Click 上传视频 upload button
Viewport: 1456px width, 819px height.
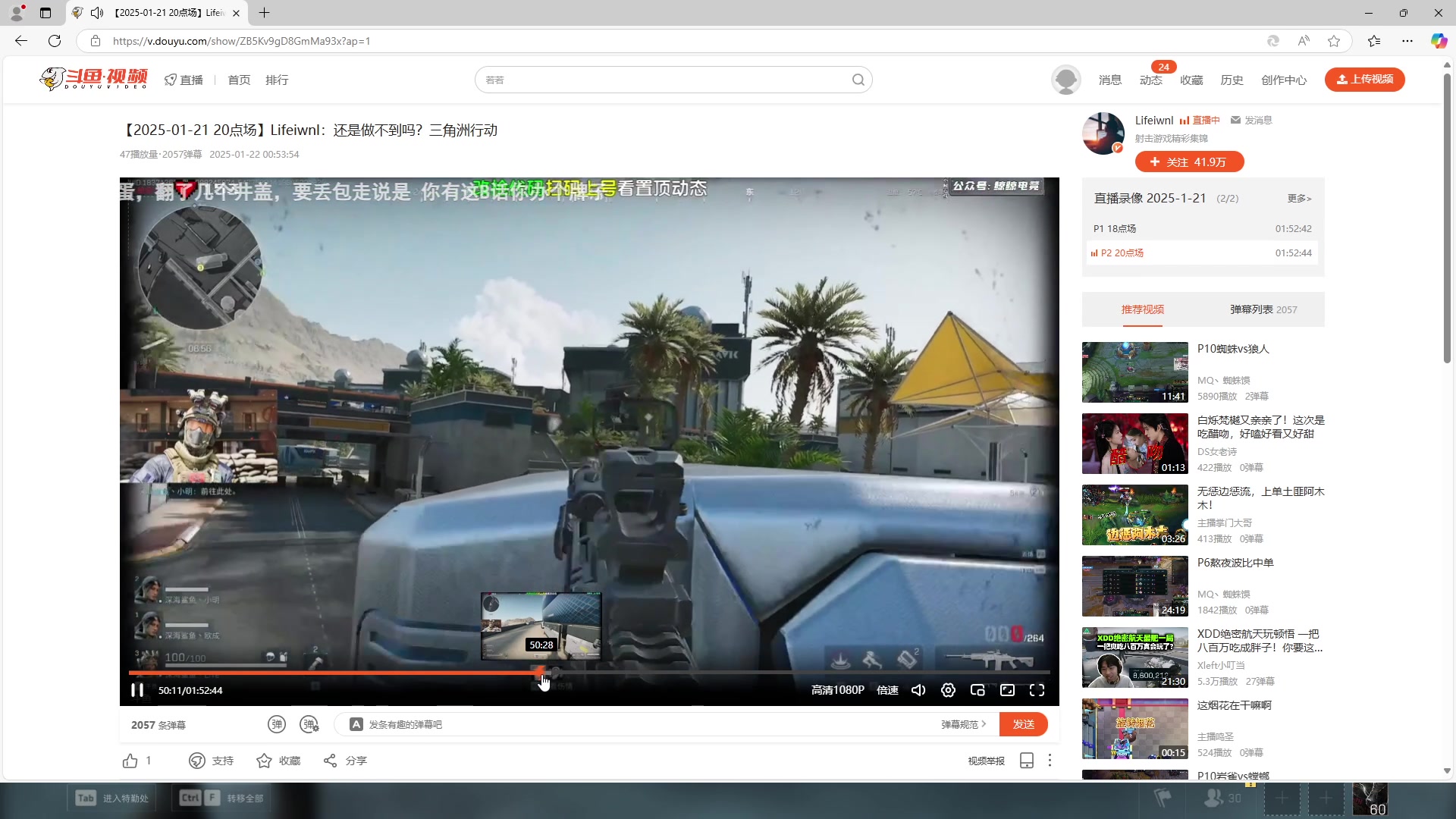(x=1364, y=79)
